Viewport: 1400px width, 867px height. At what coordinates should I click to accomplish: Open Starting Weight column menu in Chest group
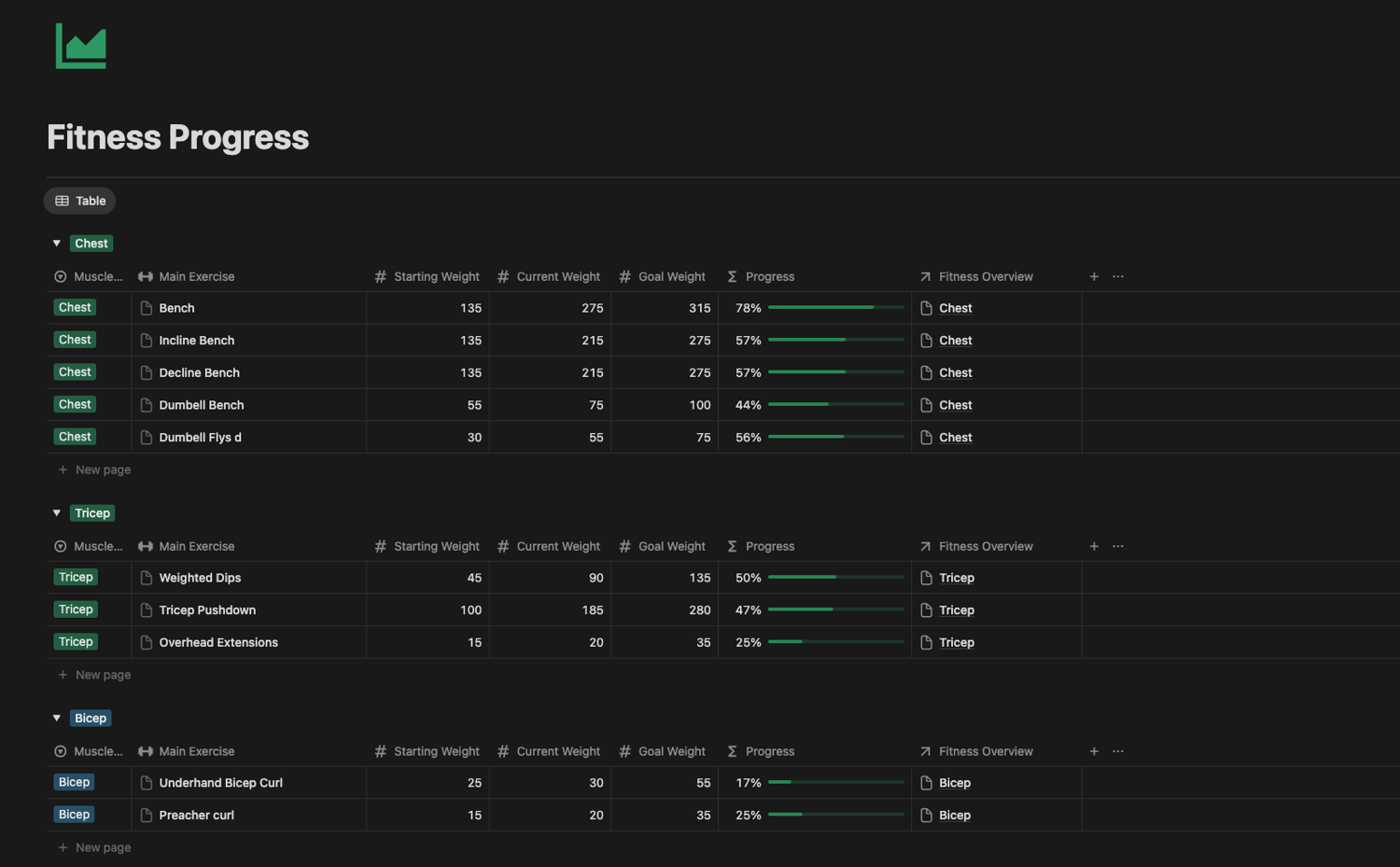(427, 276)
